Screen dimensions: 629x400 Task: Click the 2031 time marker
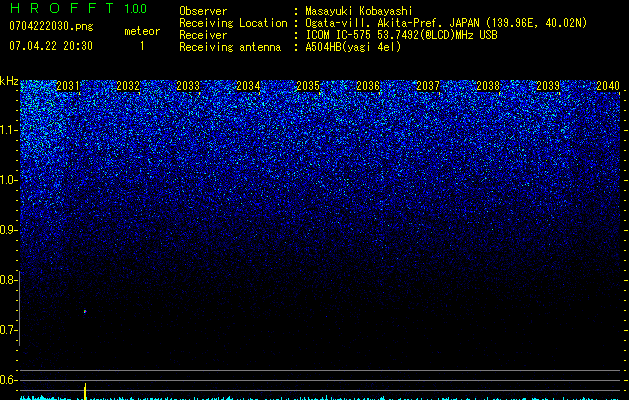coord(68,86)
